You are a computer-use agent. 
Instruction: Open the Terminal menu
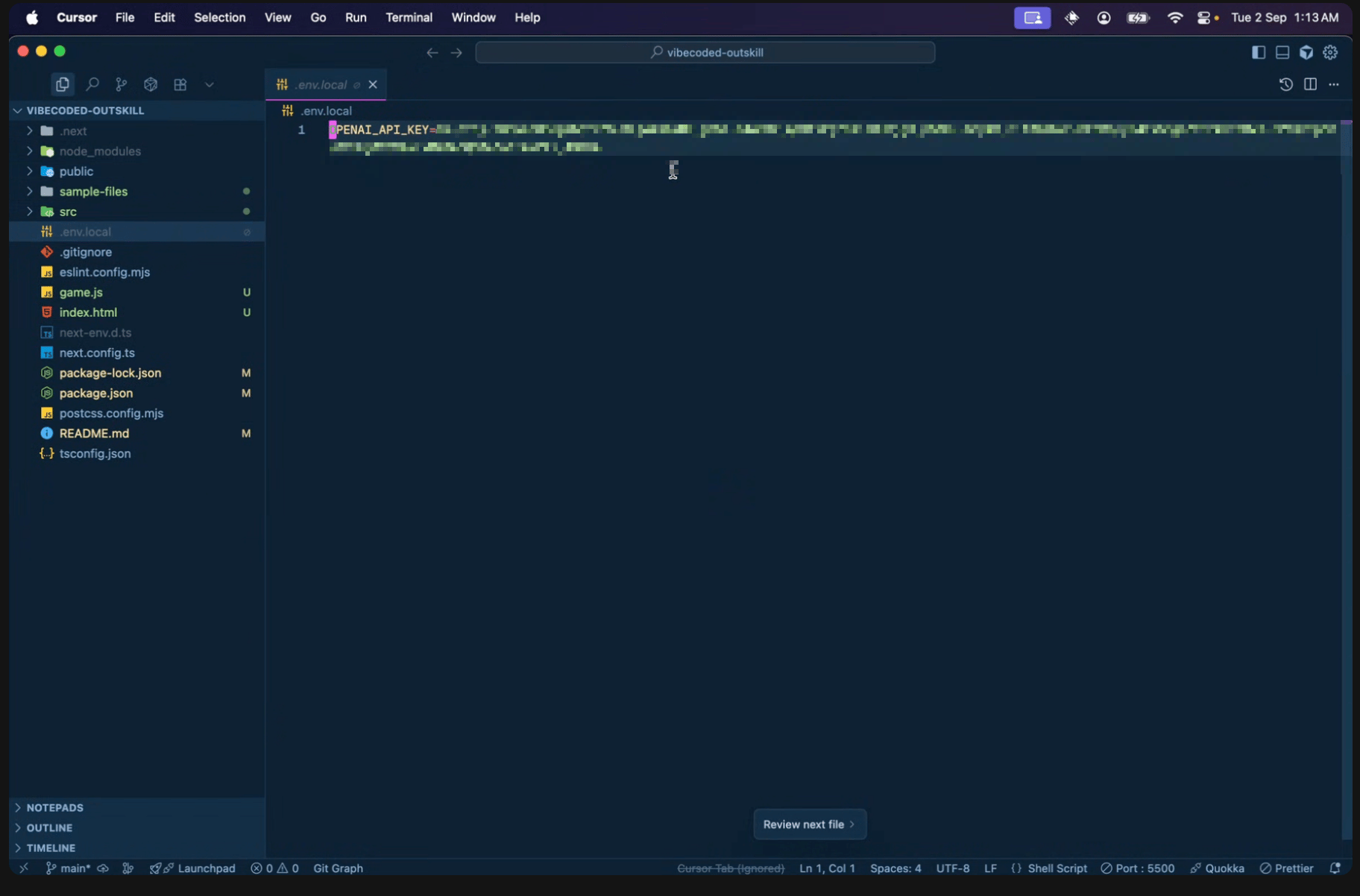pyautogui.click(x=409, y=17)
